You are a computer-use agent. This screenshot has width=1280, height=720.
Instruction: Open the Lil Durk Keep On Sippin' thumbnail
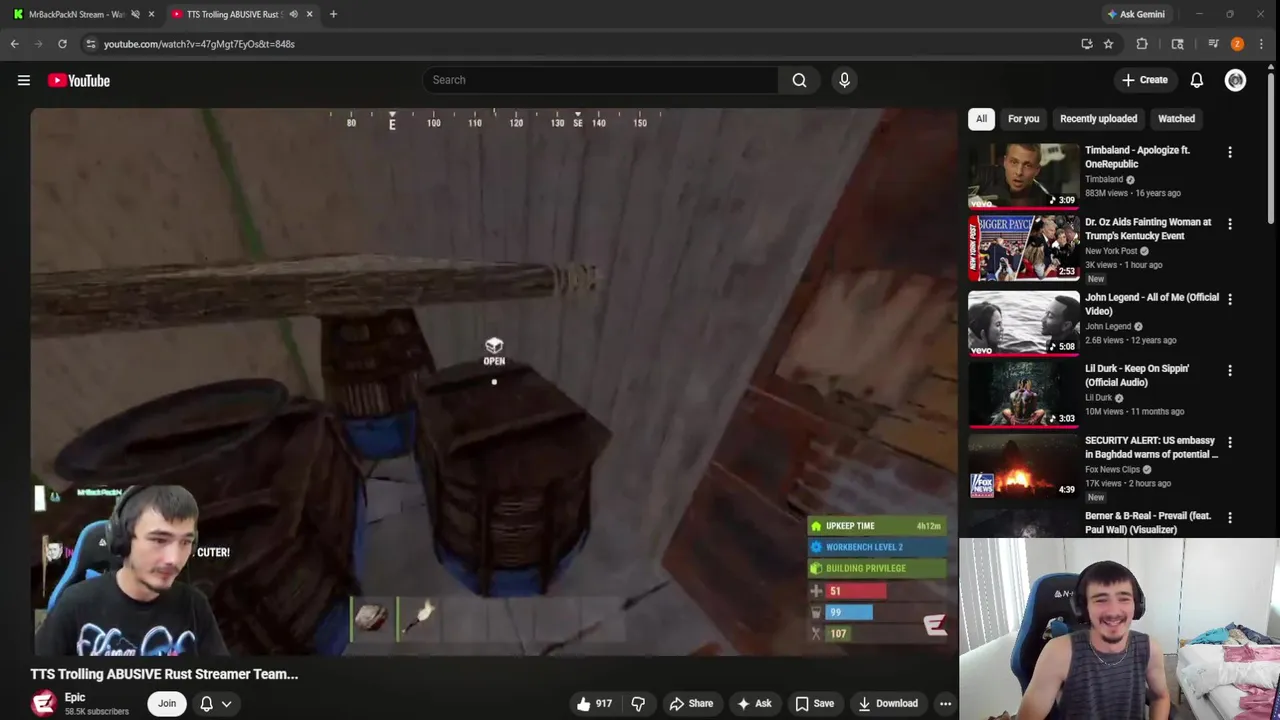click(1024, 394)
